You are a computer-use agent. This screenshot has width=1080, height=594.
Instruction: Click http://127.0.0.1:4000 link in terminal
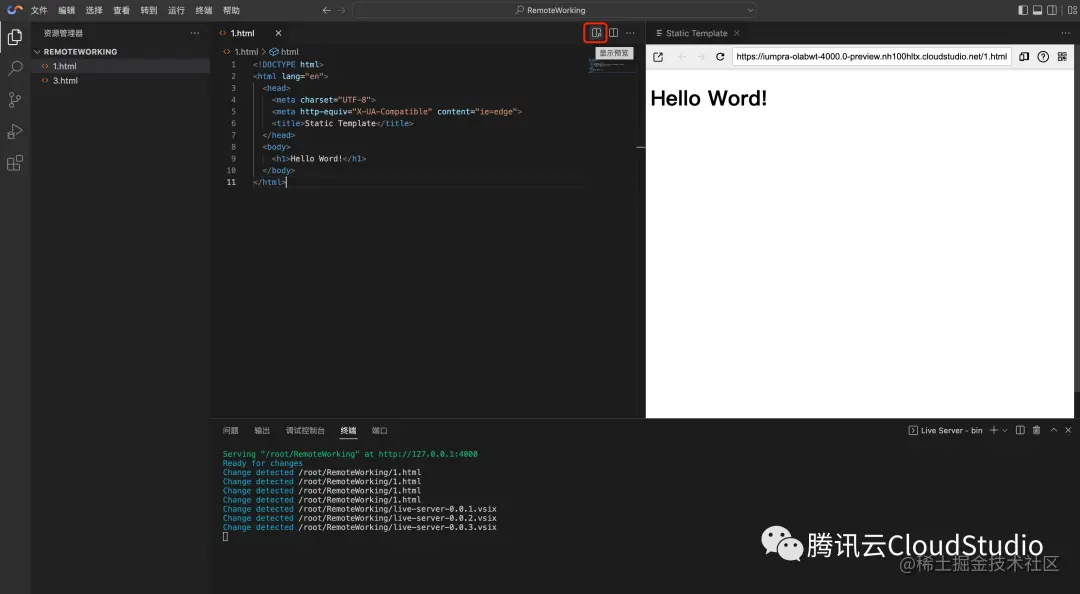pos(428,454)
